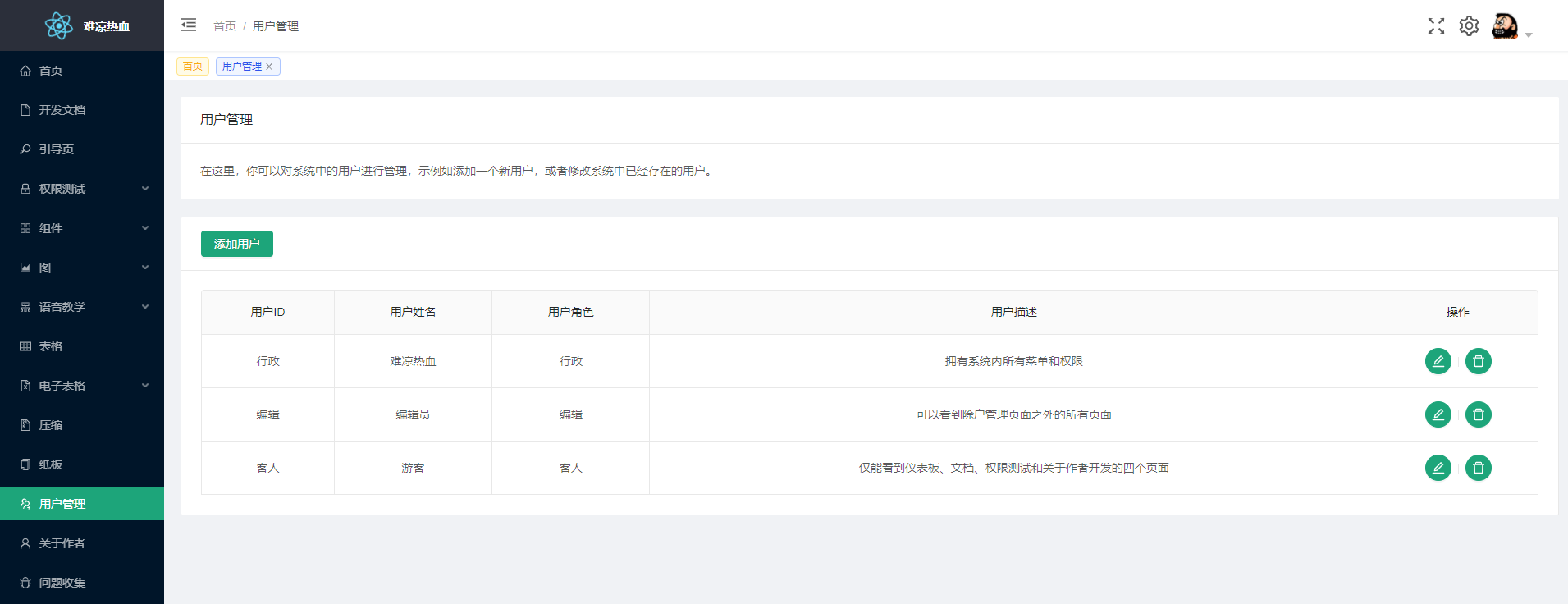Click the edit icon for 难凉热血 row
Image resolution: width=1568 pixels, height=604 pixels.
click(x=1438, y=361)
